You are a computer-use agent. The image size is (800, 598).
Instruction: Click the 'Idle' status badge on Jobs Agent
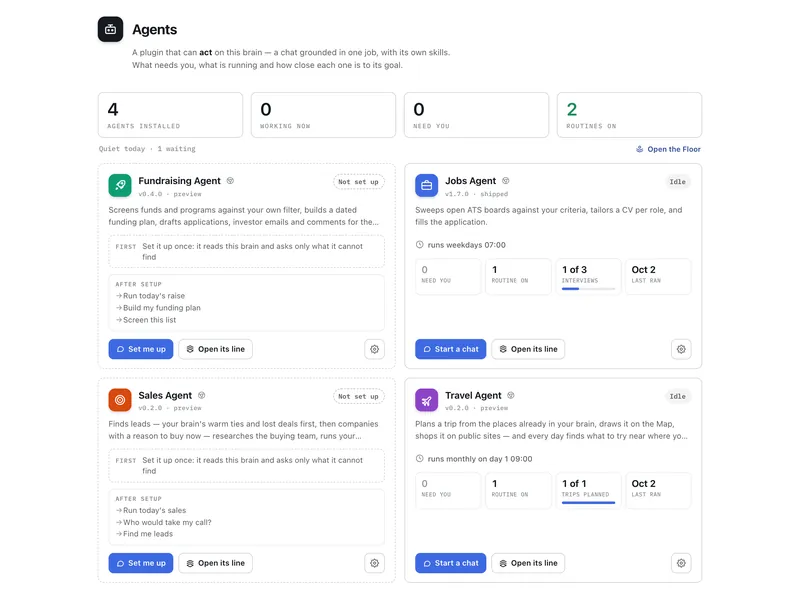coord(678,182)
